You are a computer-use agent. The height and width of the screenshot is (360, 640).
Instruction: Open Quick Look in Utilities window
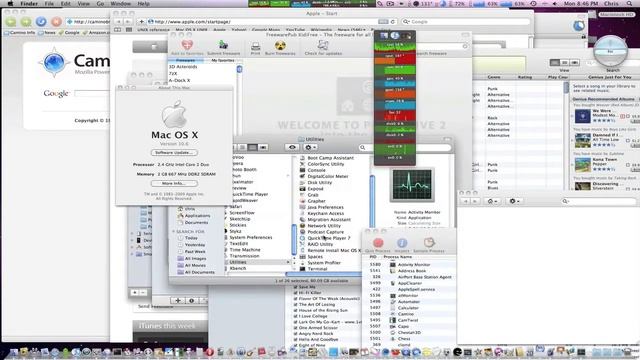point(292,147)
